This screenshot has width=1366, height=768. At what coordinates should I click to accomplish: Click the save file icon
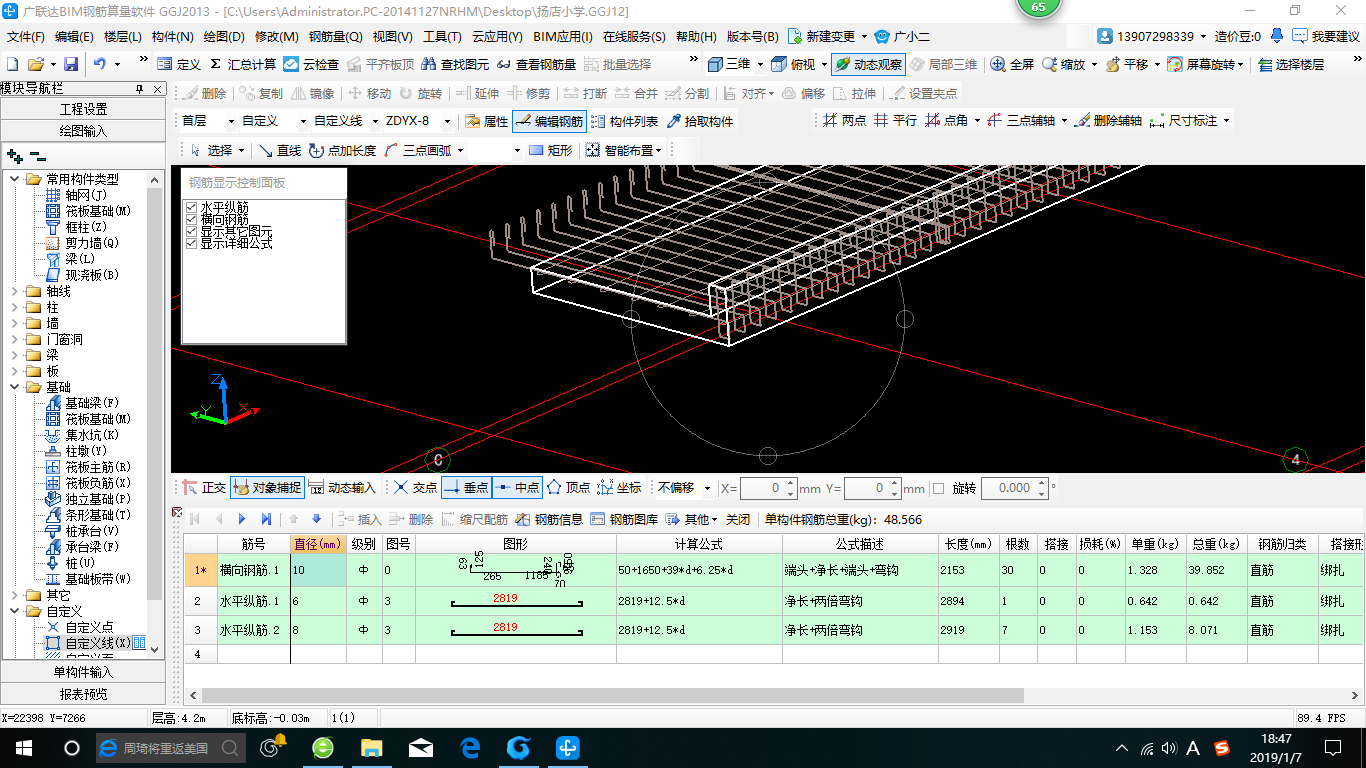[71, 64]
